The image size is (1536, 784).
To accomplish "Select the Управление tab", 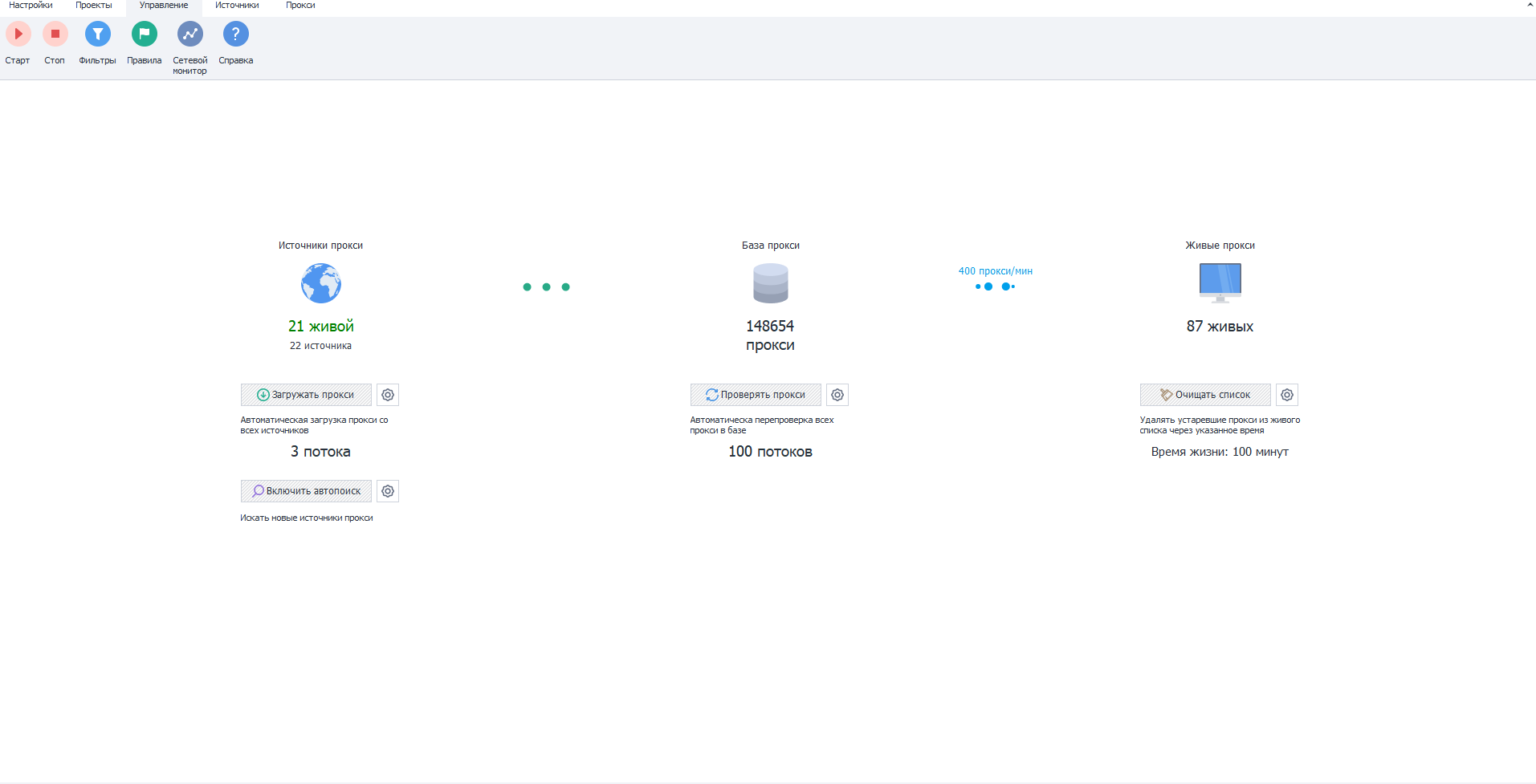I will click(164, 6).
